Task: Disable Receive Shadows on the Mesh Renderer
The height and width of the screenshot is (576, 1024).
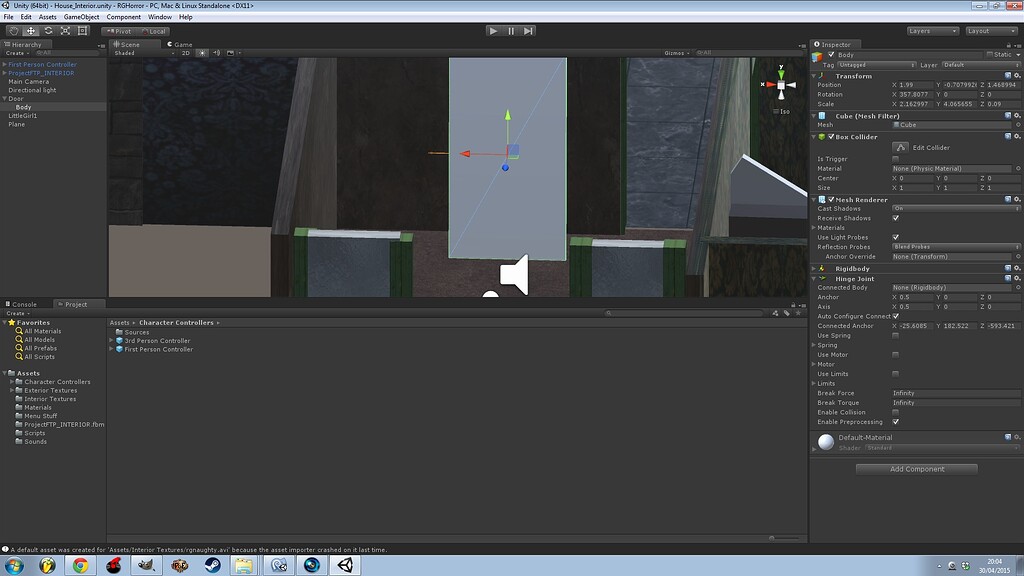Action: coord(895,218)
